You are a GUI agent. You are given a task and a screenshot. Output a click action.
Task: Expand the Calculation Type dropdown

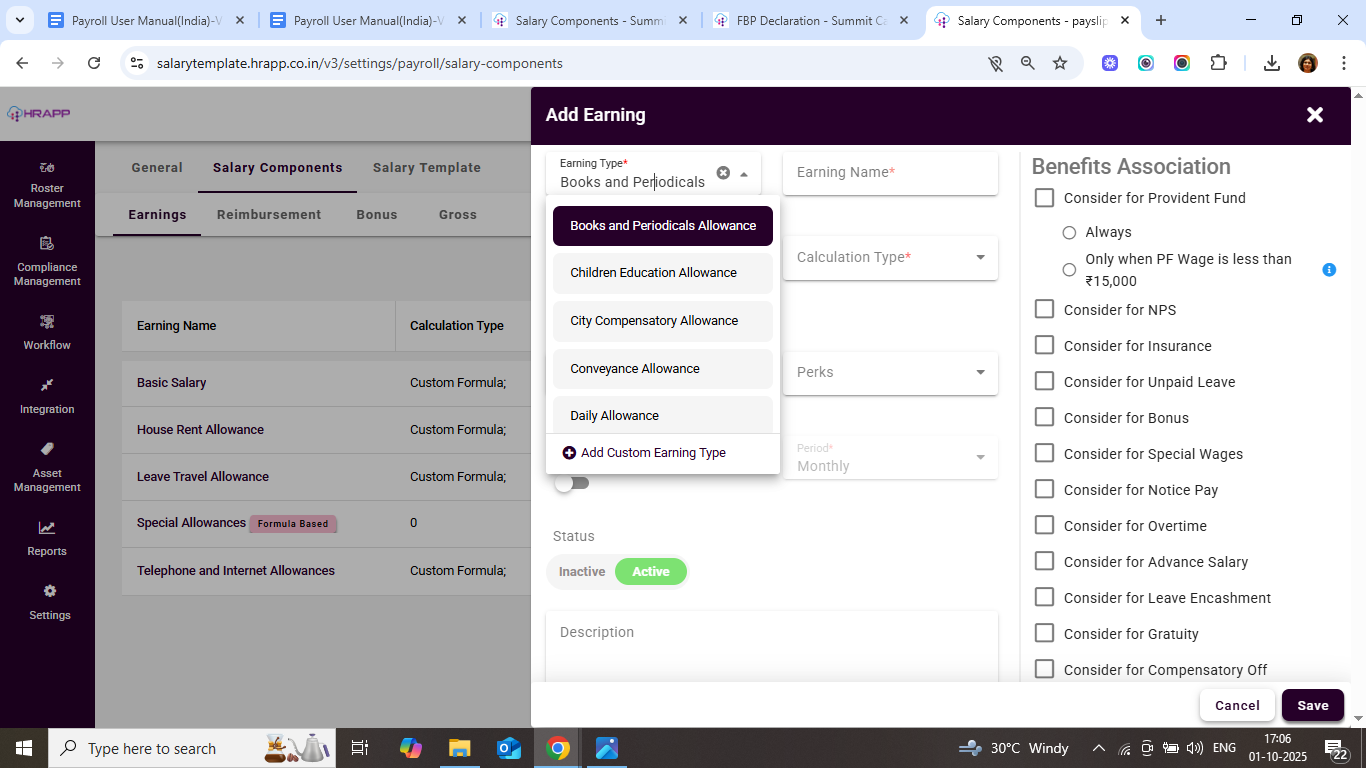pos(890,258)
